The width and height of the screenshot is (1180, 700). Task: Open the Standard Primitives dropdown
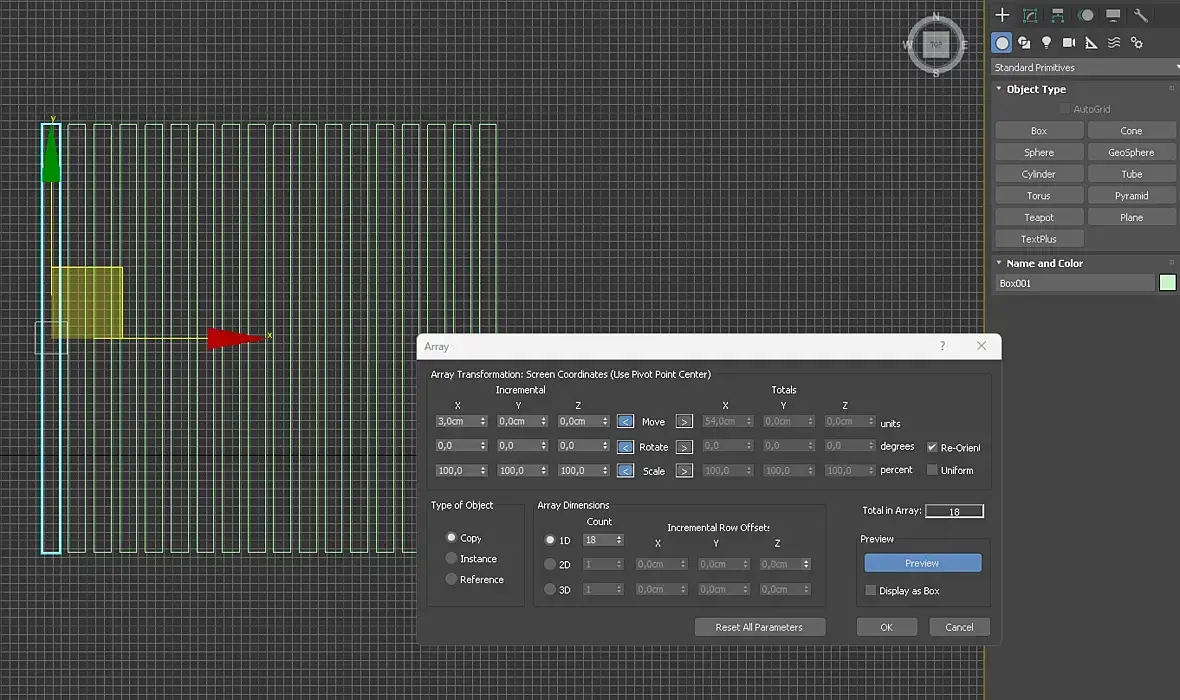[1085, 68]
